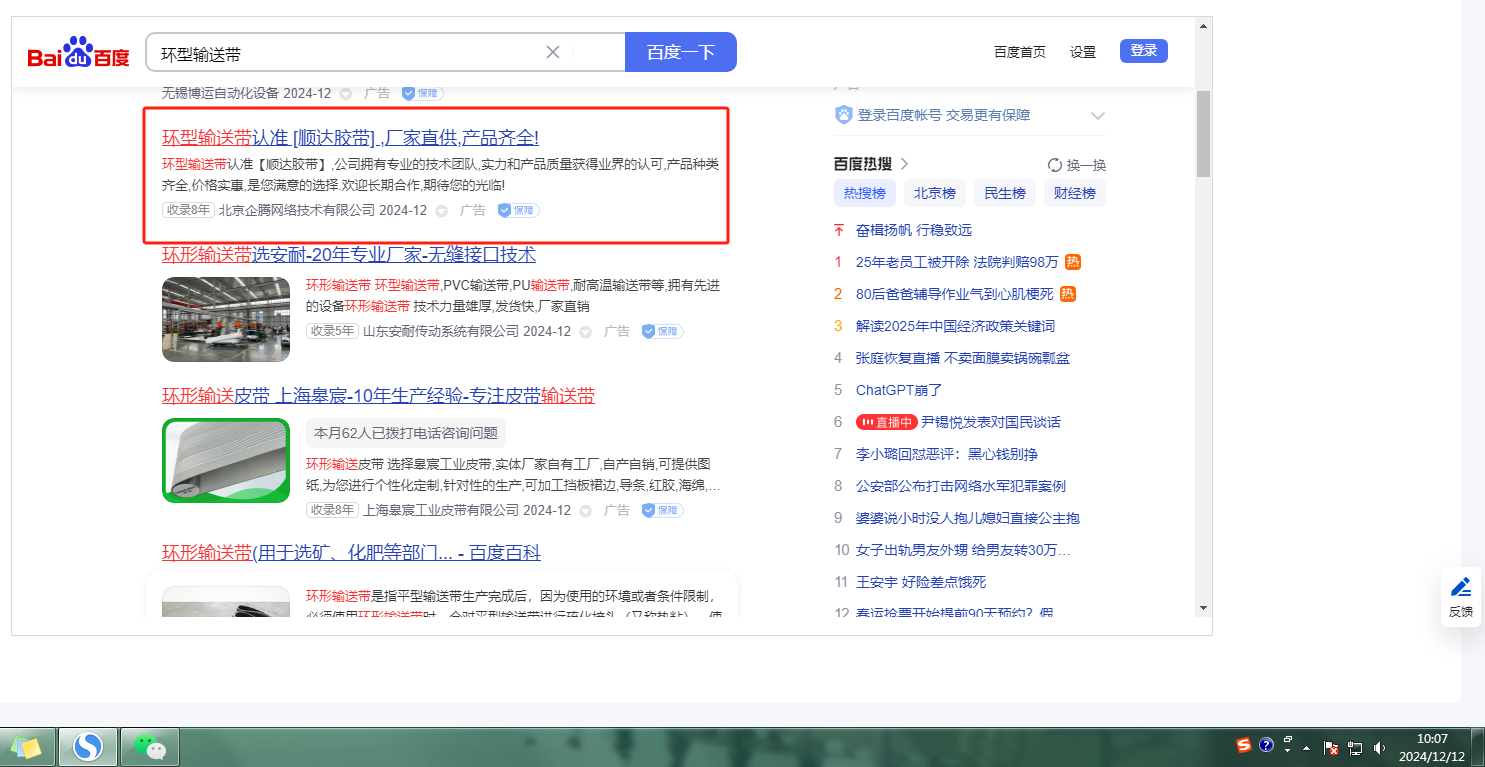Click the Sogou input method tray icon

click(1243, 745)
